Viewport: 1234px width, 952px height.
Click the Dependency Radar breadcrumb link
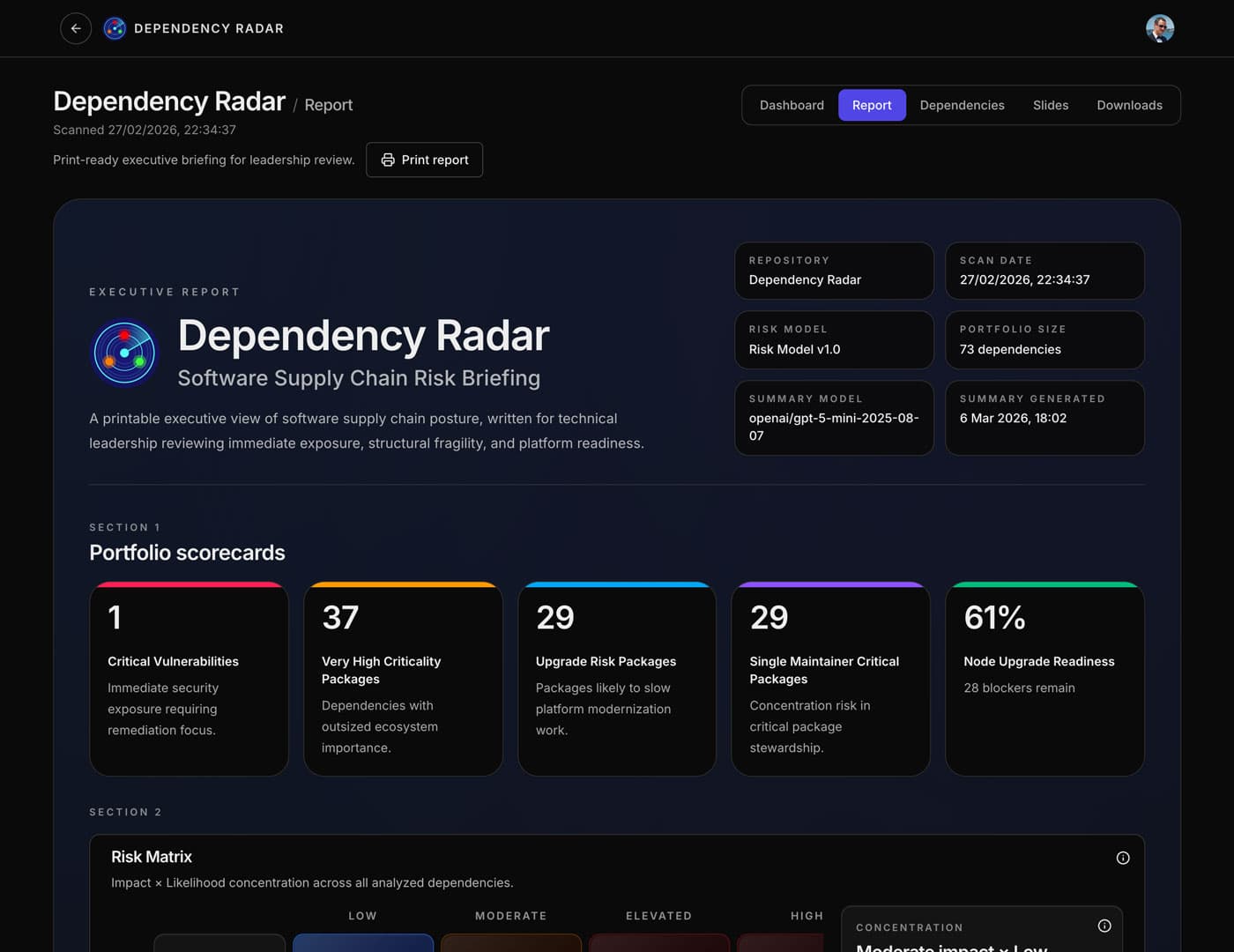170,101
